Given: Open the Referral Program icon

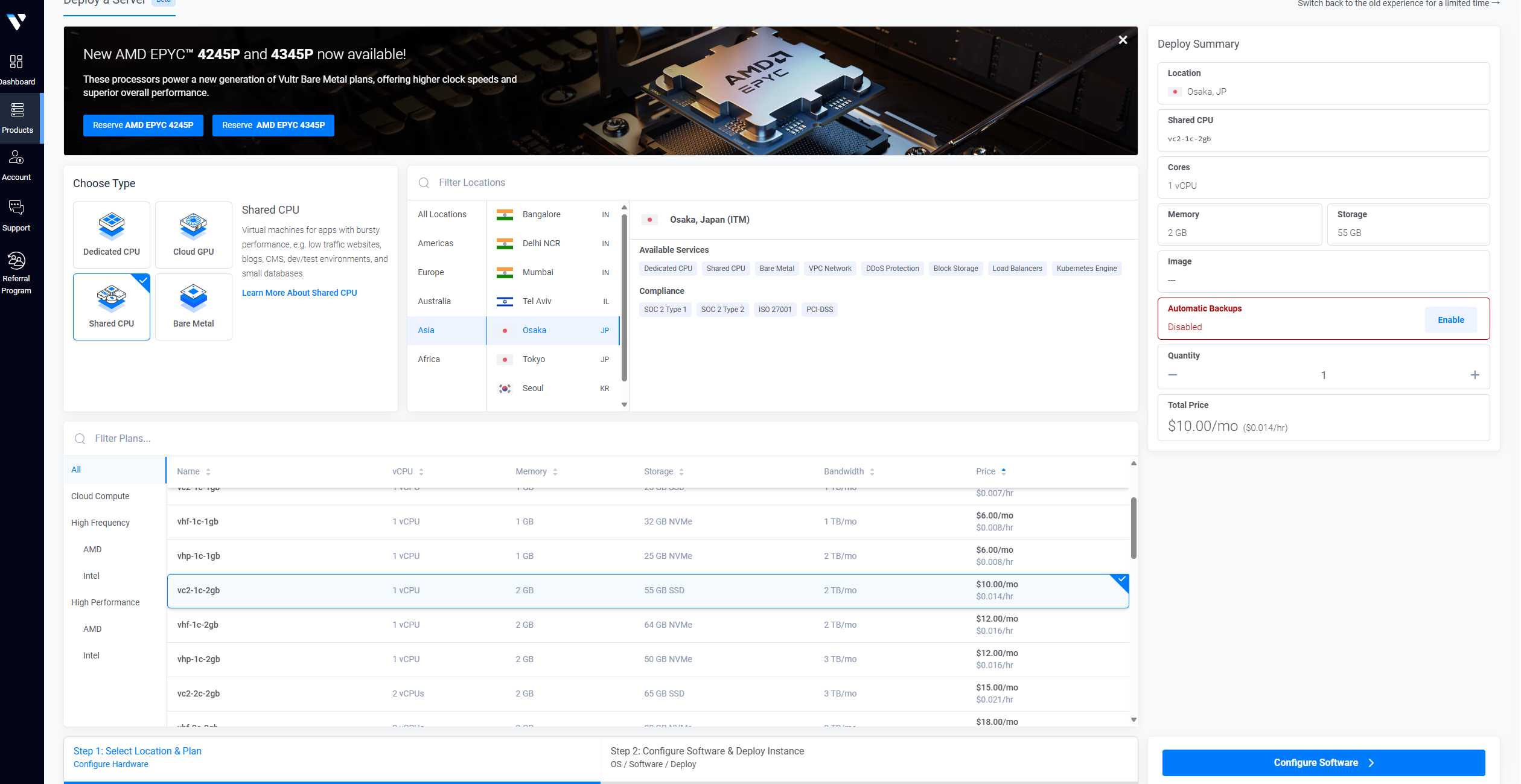Looking at the screenshot, I should [x=16, y=261].
